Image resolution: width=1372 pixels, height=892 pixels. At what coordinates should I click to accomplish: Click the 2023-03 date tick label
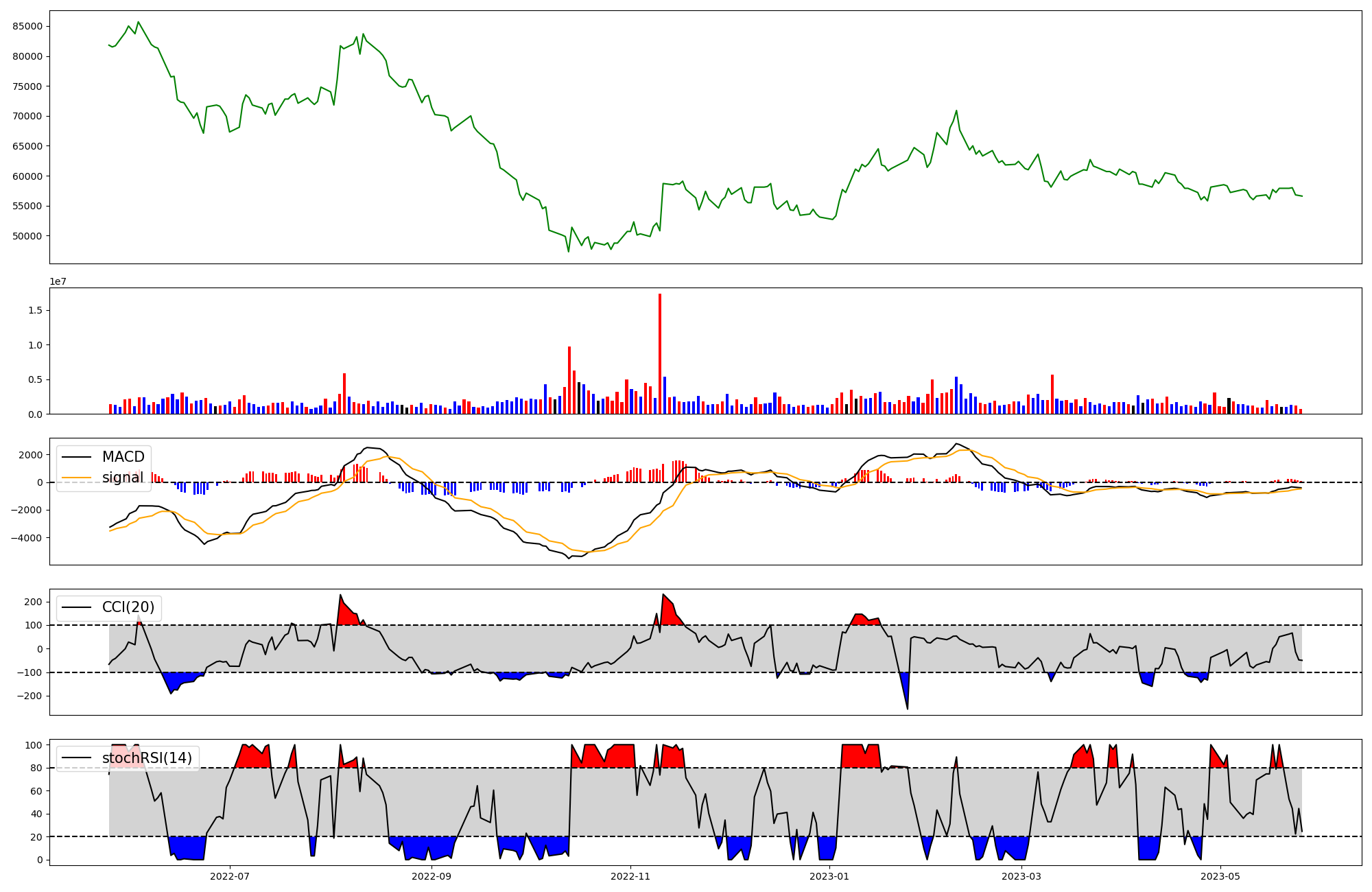click(1022, 876)
